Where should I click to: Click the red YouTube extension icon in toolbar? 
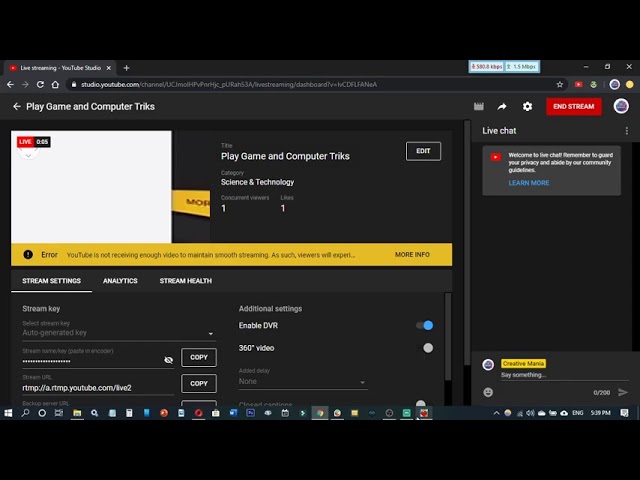click(578, 84)
